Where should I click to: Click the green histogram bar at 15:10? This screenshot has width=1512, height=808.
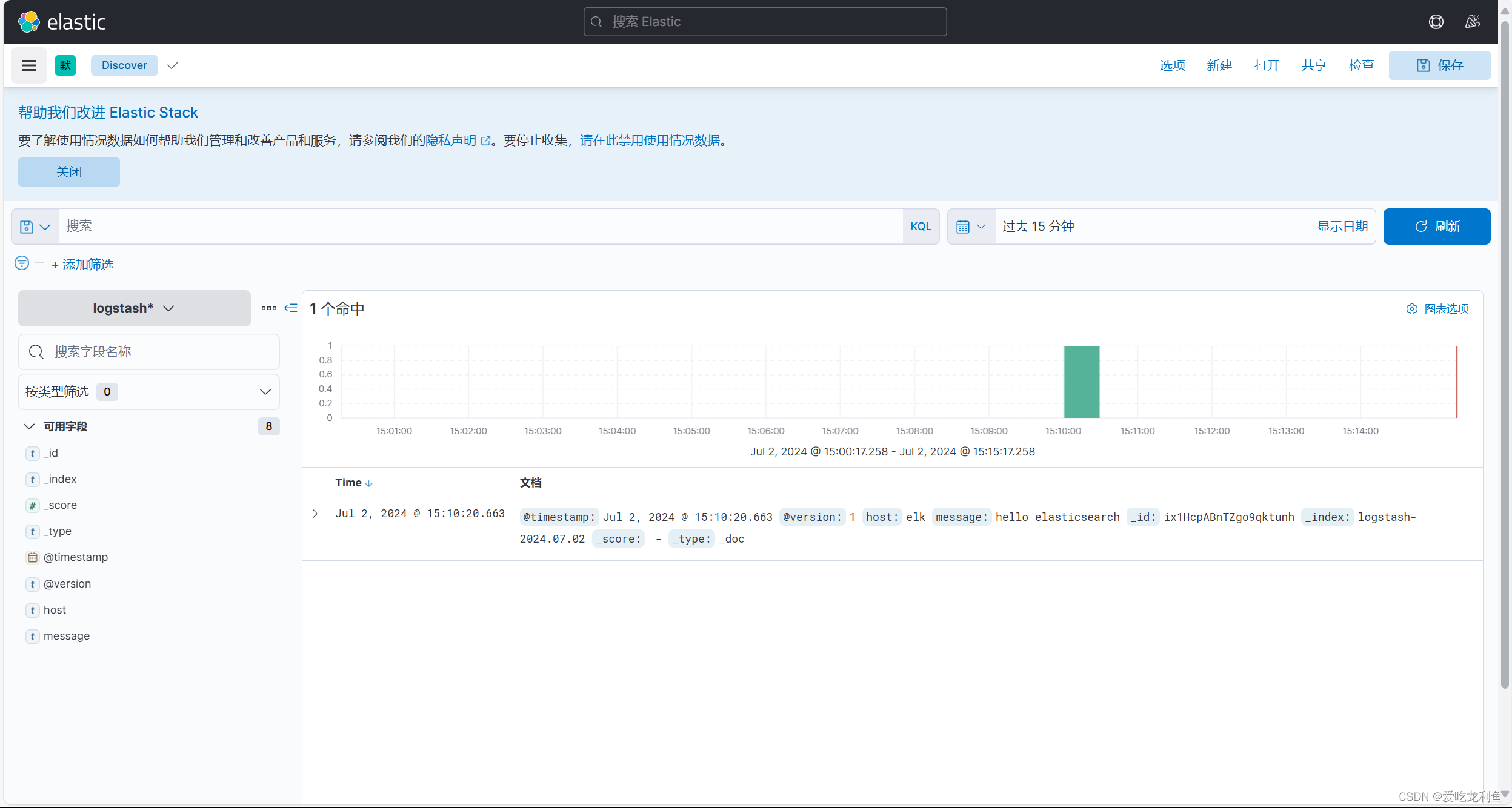pyautogui.click(x=1082, y=382)
